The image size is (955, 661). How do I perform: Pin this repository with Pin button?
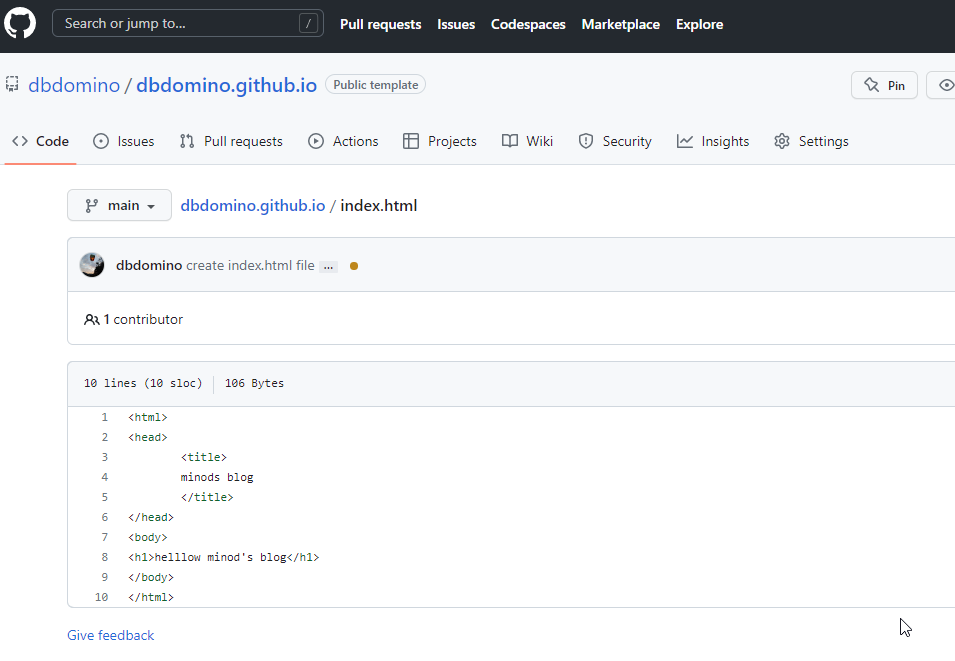coord(884,85)
